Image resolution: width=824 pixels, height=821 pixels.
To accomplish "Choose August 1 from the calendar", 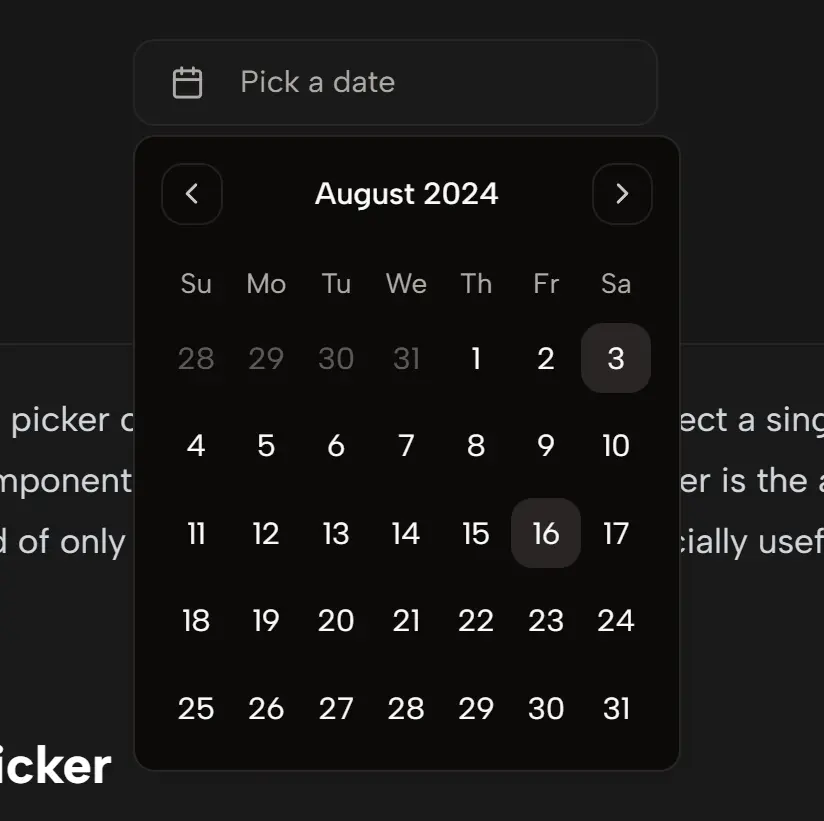I will tap(476, 358).
